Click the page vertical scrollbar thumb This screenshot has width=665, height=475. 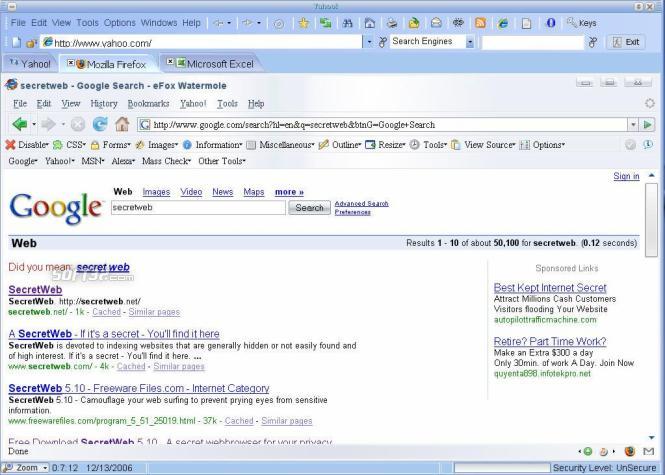pyautogui.click(x=651, y=220)
